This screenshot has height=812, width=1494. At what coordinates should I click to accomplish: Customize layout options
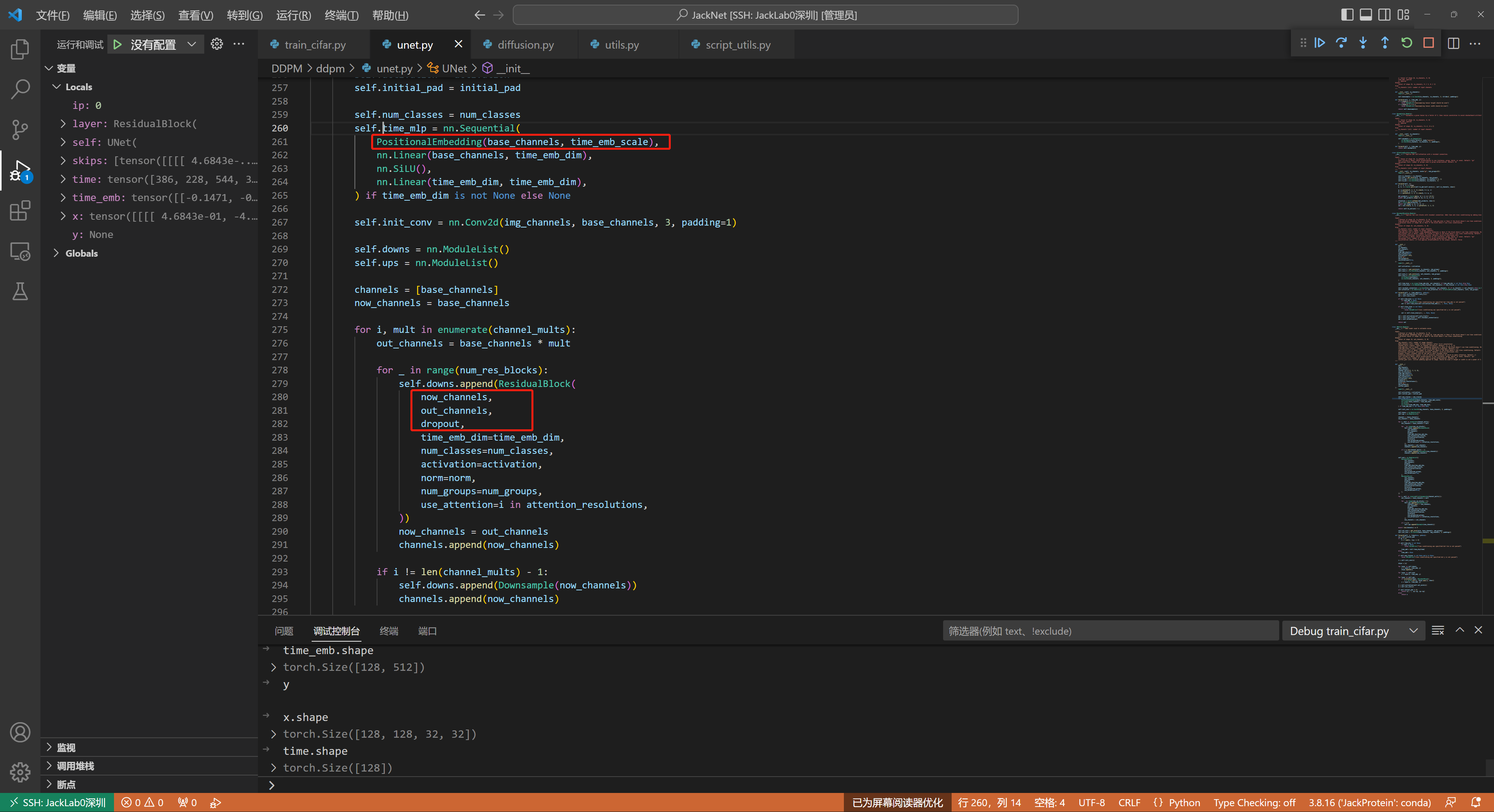1403,14
